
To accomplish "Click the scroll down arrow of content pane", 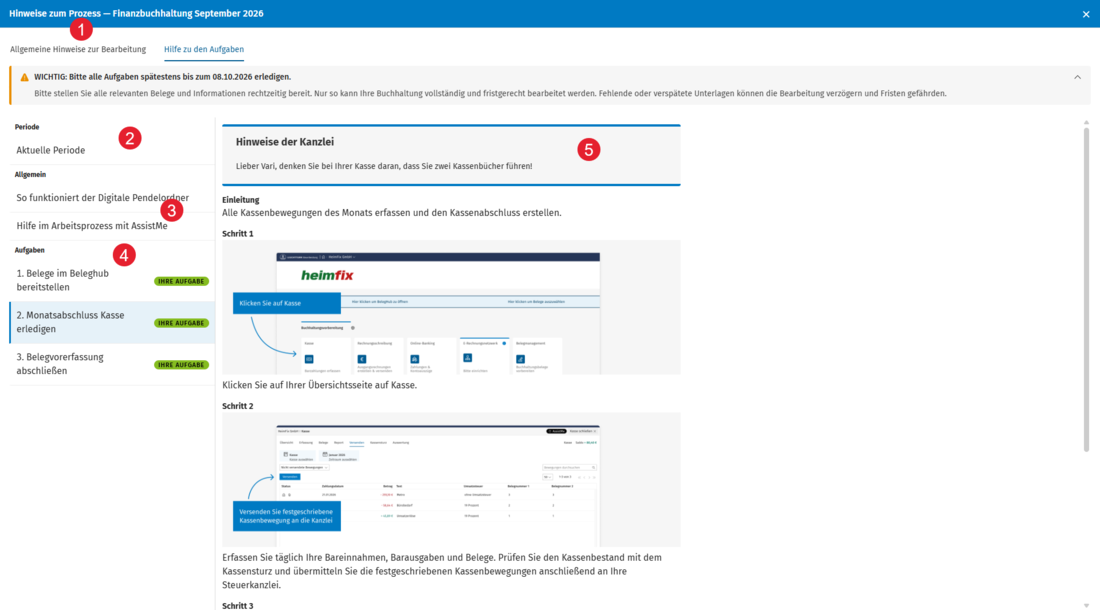I will click(1086, 605).
